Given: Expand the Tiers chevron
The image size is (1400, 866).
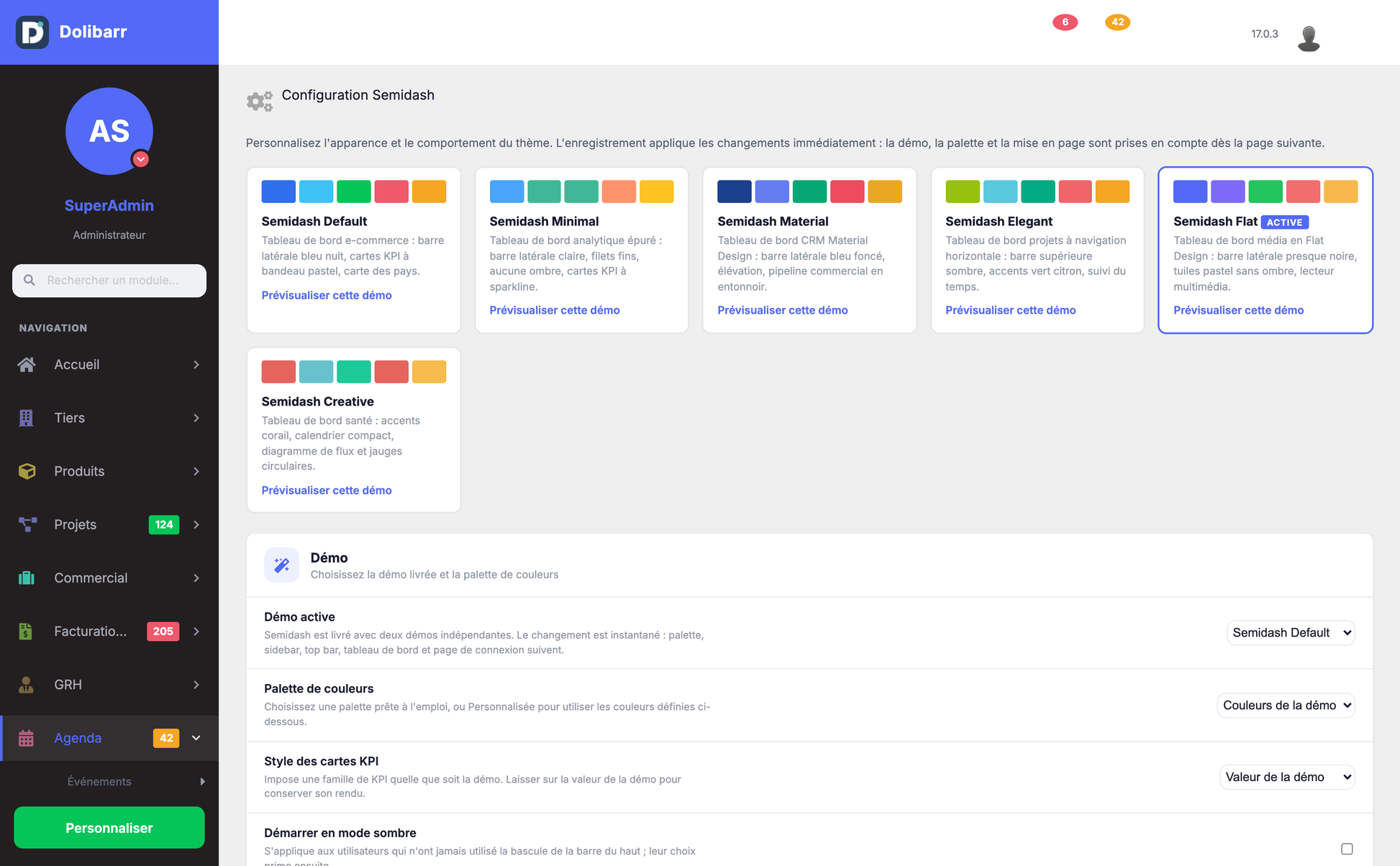Looking at the screenshot, I should point(196,418).
